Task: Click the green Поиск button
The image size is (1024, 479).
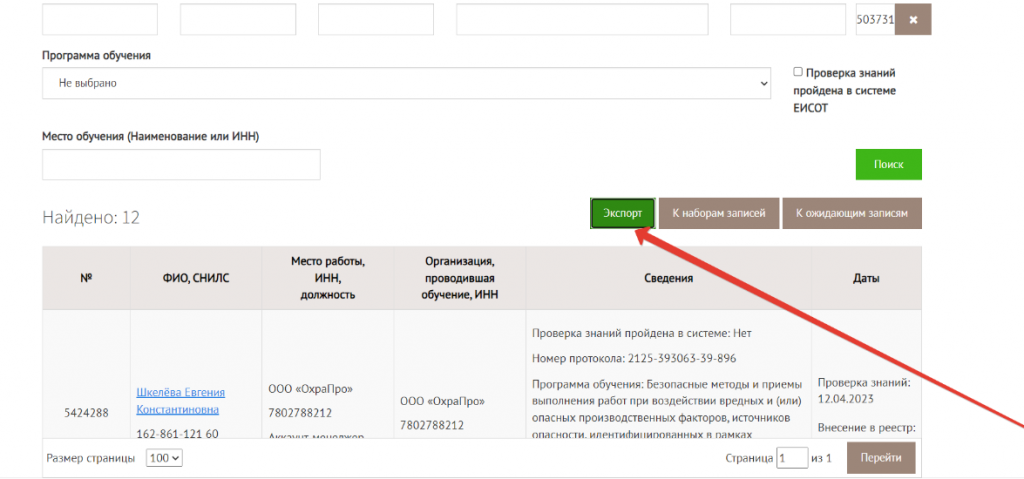Action: pos(888,165)
